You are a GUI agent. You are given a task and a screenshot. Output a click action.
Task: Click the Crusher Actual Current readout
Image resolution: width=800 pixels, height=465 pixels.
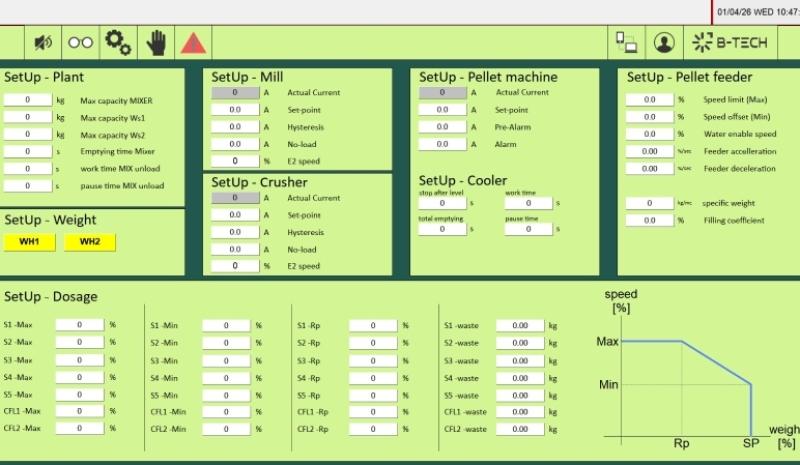point(235,198)
